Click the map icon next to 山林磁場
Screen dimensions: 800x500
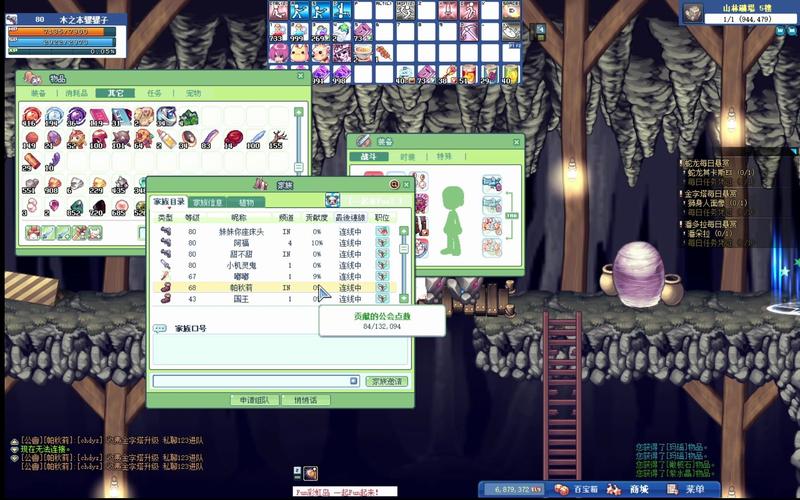coord(692,13)
